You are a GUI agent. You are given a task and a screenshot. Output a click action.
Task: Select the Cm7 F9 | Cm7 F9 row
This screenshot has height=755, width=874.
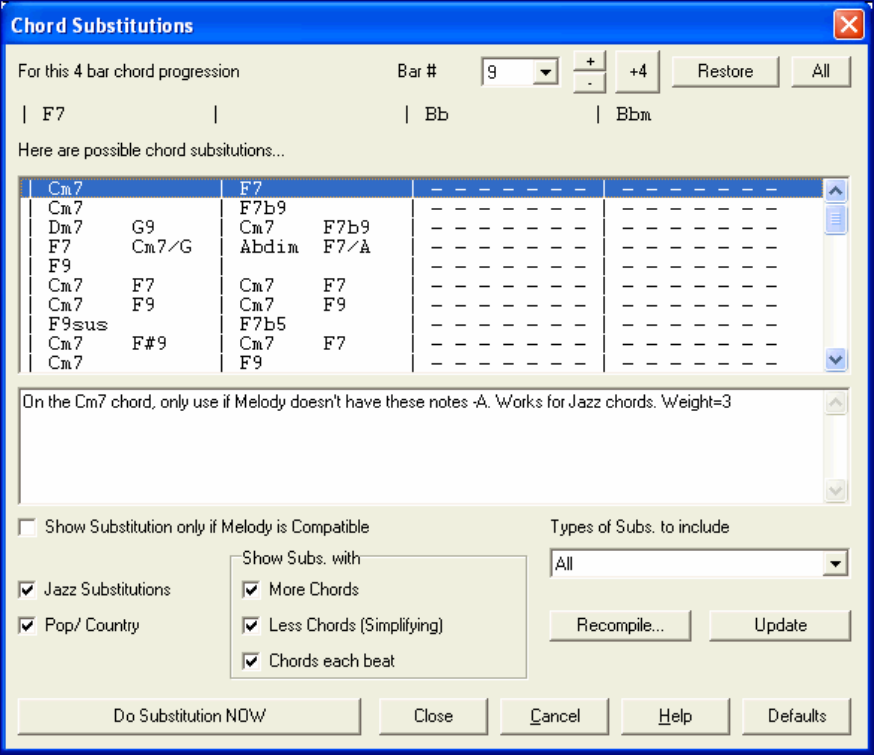pyautogui.click(x=422, y=305)
